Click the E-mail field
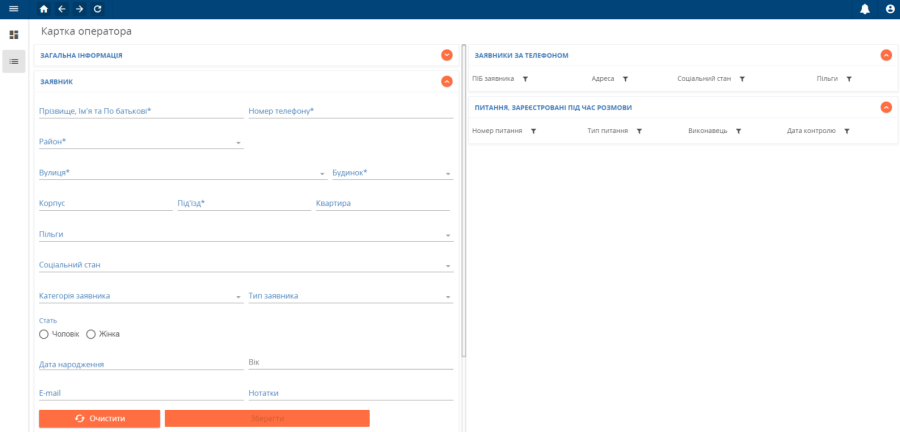The width and height of the screenshot is (900, 432). 141,394
